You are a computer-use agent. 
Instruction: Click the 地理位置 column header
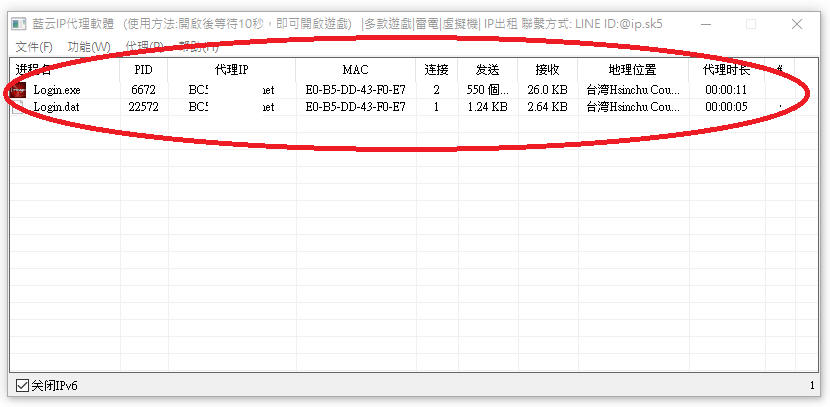coord(633,69)
